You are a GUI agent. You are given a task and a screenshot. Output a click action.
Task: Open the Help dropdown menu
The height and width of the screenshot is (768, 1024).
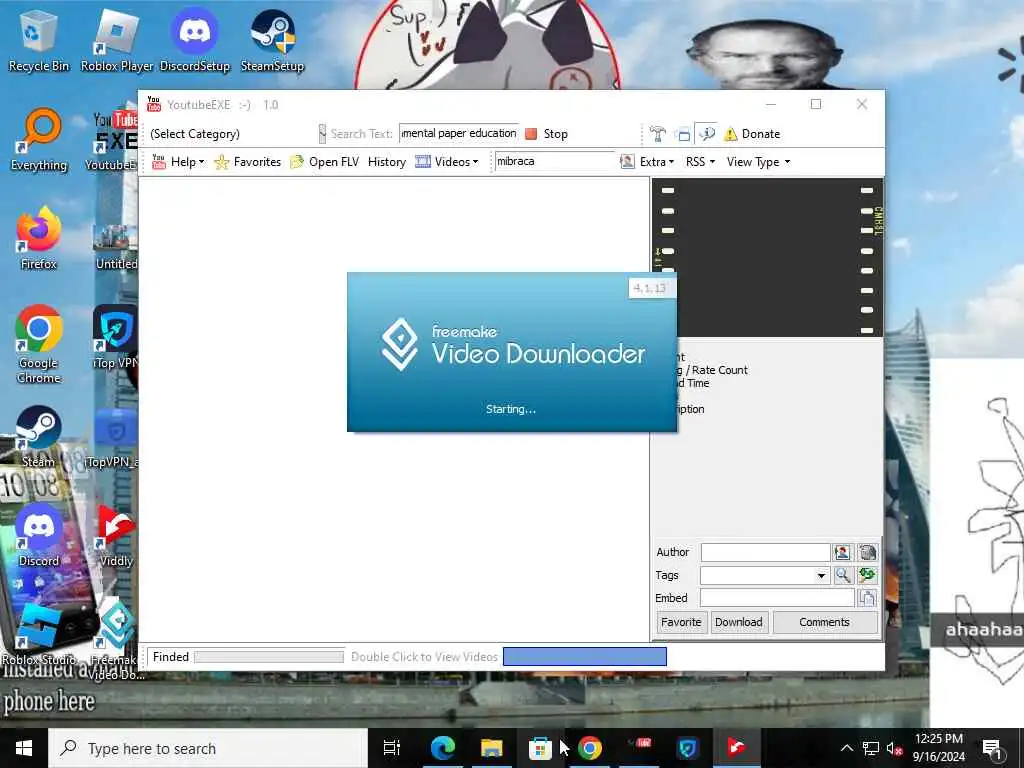pyautogui.click(x=178, y=162)
